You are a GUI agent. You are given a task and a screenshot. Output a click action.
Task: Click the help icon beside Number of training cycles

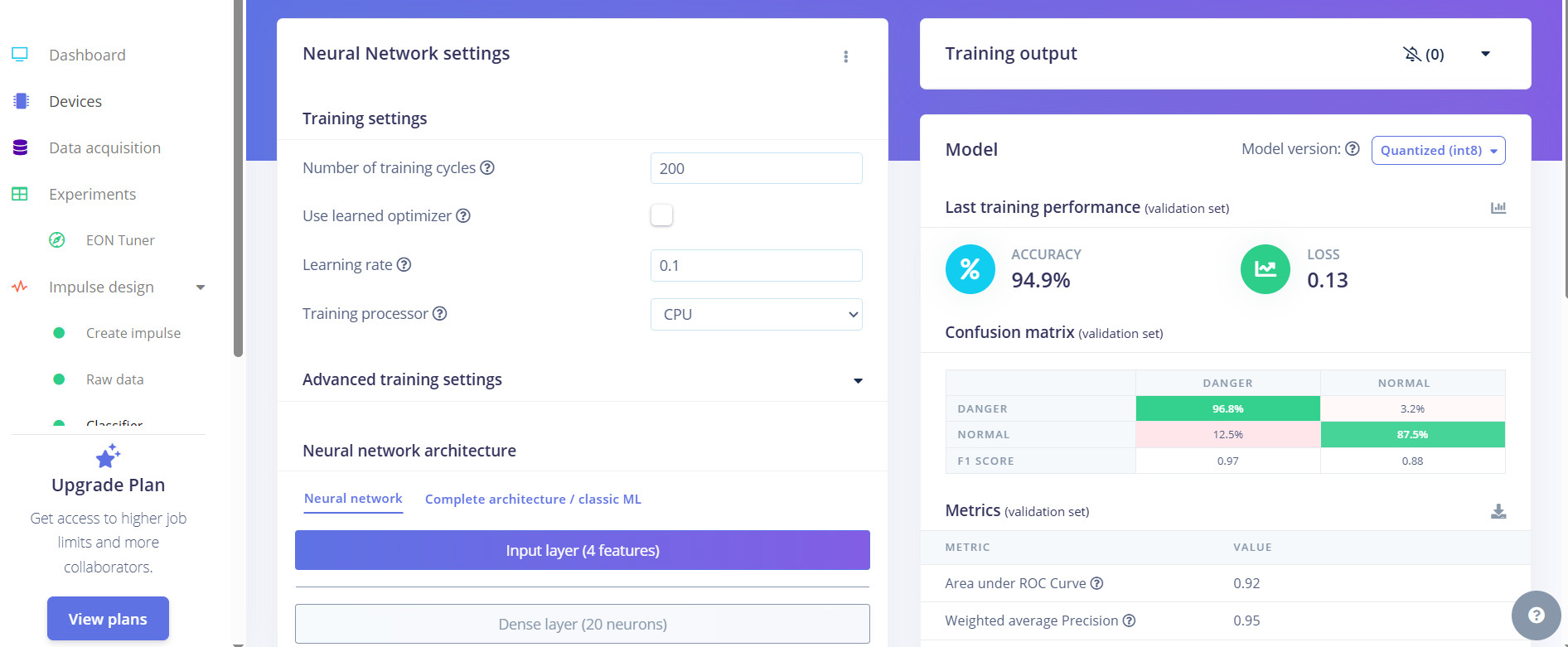pos(487,168)
